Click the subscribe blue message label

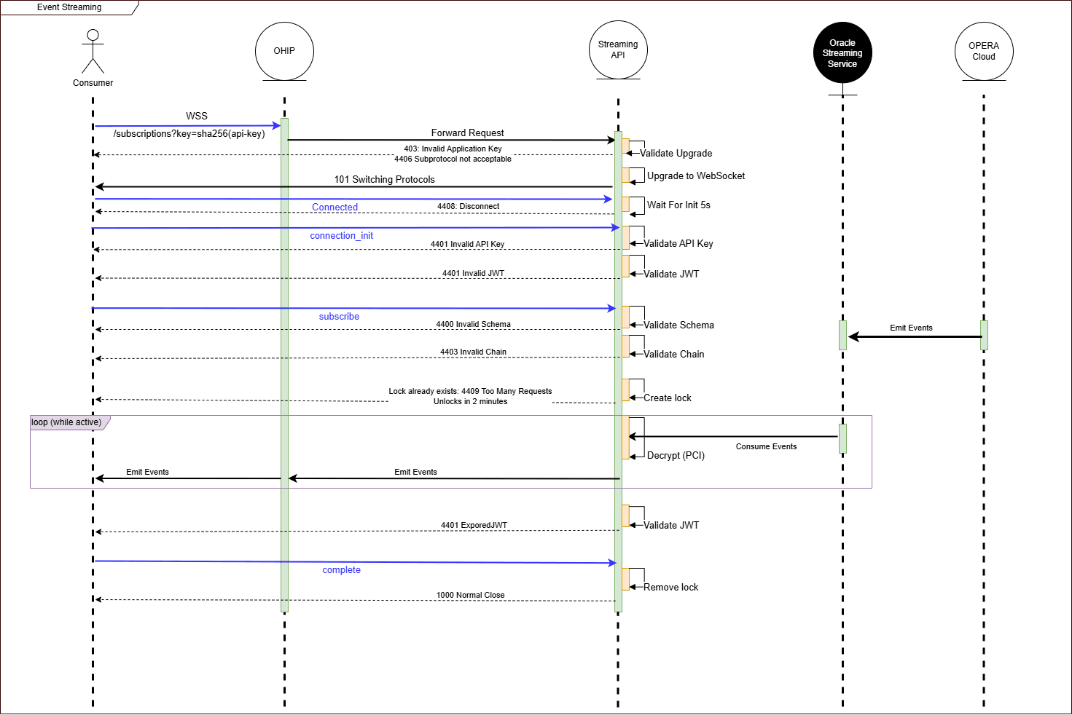(338, 315)
